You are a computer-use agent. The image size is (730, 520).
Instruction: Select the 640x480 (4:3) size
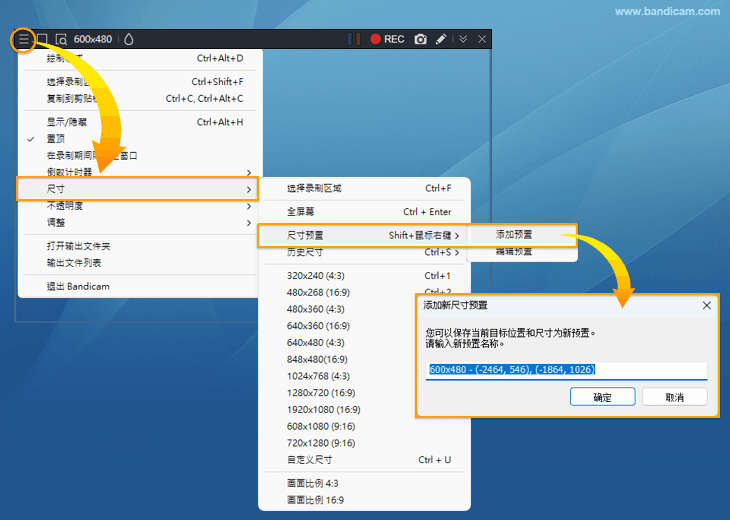[x=339, y=343]
